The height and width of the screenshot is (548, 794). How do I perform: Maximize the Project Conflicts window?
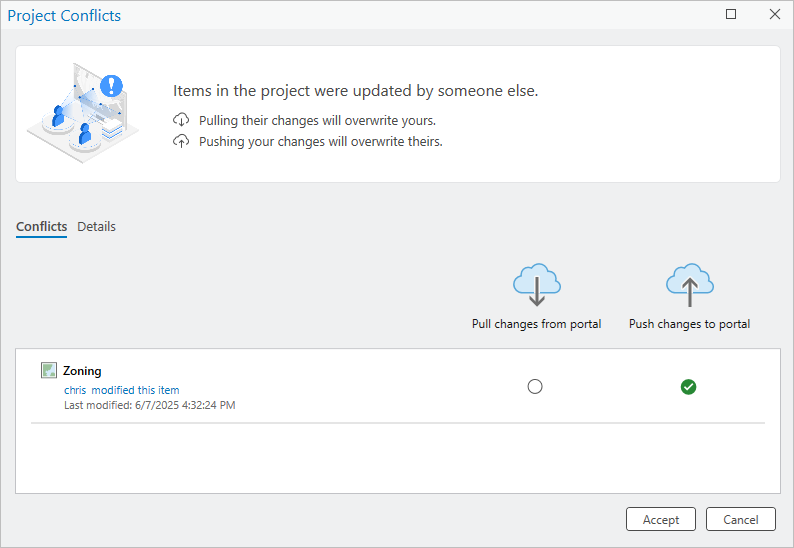coord(731,15)
